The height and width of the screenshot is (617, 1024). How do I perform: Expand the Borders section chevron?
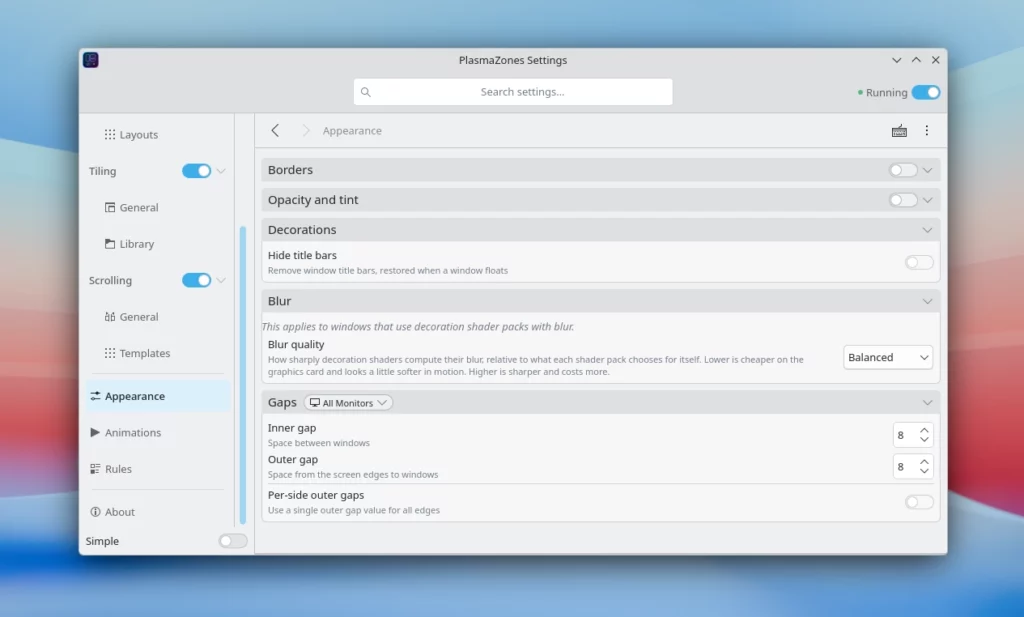click(927, 170)
